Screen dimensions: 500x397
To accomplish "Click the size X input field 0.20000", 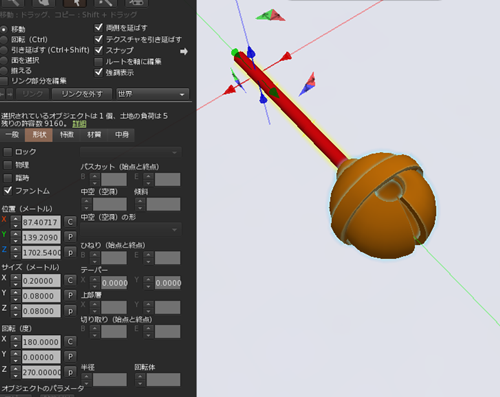I will 41,281.
